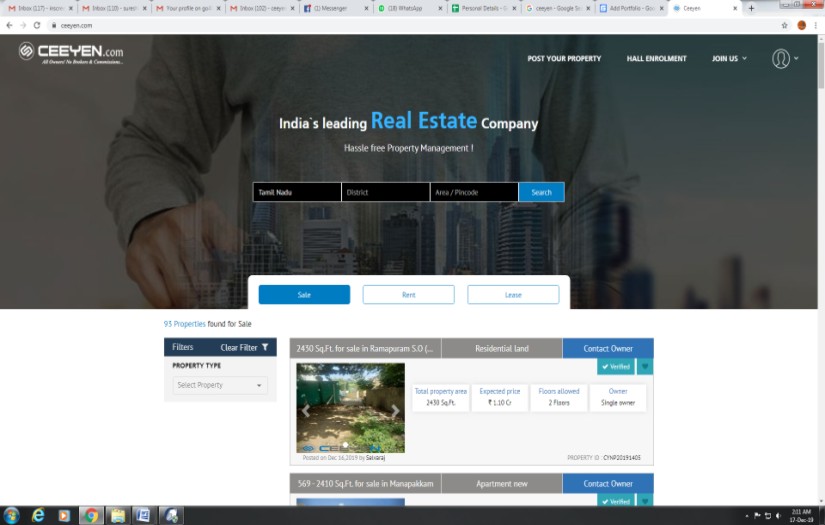The height and width of the screenshot is (525, 825).
Task: Click the browser forward arrow
Action: click(23, 25)
